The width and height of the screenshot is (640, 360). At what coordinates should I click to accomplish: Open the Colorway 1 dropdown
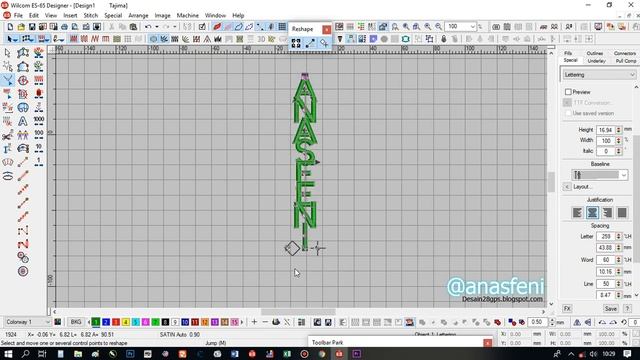(x=47, y=322)
